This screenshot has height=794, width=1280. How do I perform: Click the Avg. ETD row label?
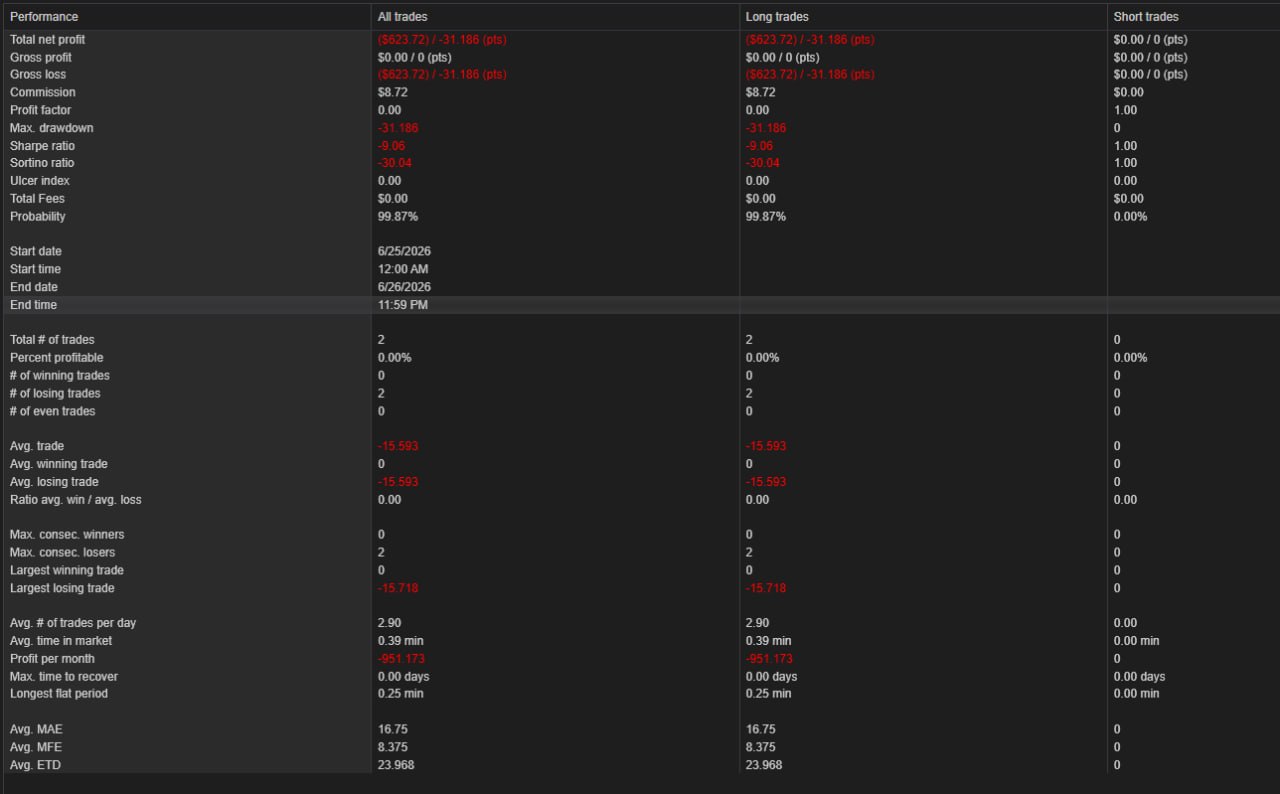click(35, 766)
